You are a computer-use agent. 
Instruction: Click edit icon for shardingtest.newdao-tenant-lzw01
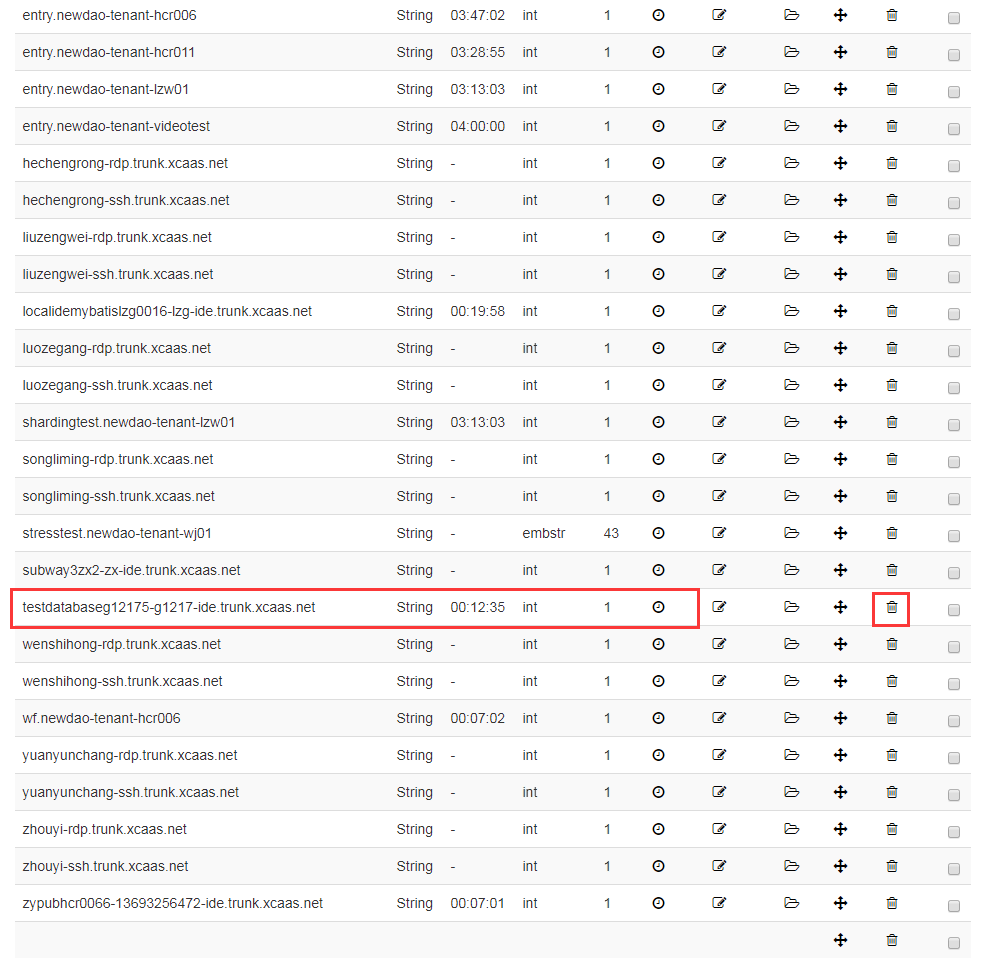click(x=718, y=422)
